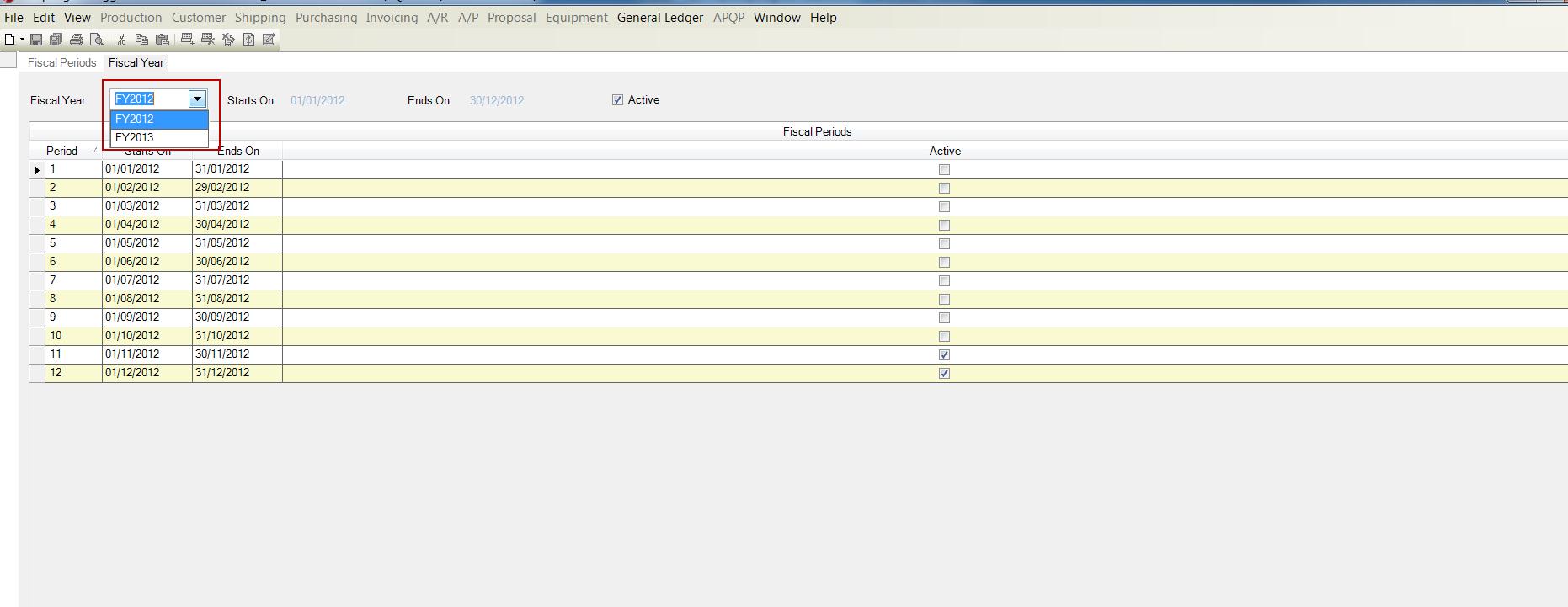Click the Cut scissors icon
1568x607 pixels.
121,40
